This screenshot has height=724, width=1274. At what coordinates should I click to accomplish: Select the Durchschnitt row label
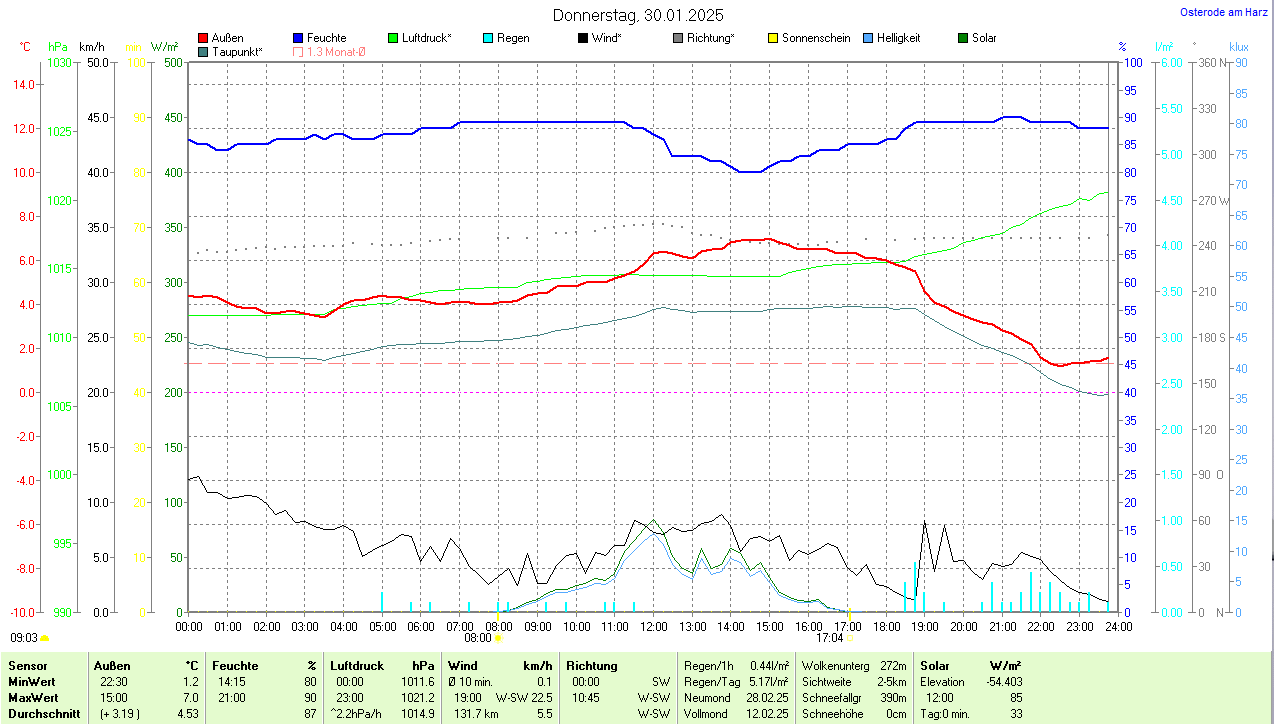click(41, 714)
